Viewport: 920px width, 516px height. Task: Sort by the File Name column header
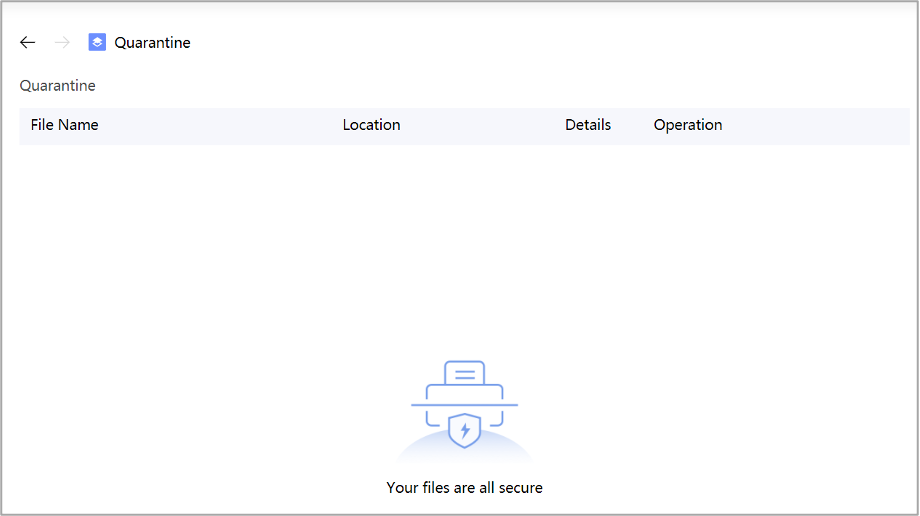(x=65, y=125)
